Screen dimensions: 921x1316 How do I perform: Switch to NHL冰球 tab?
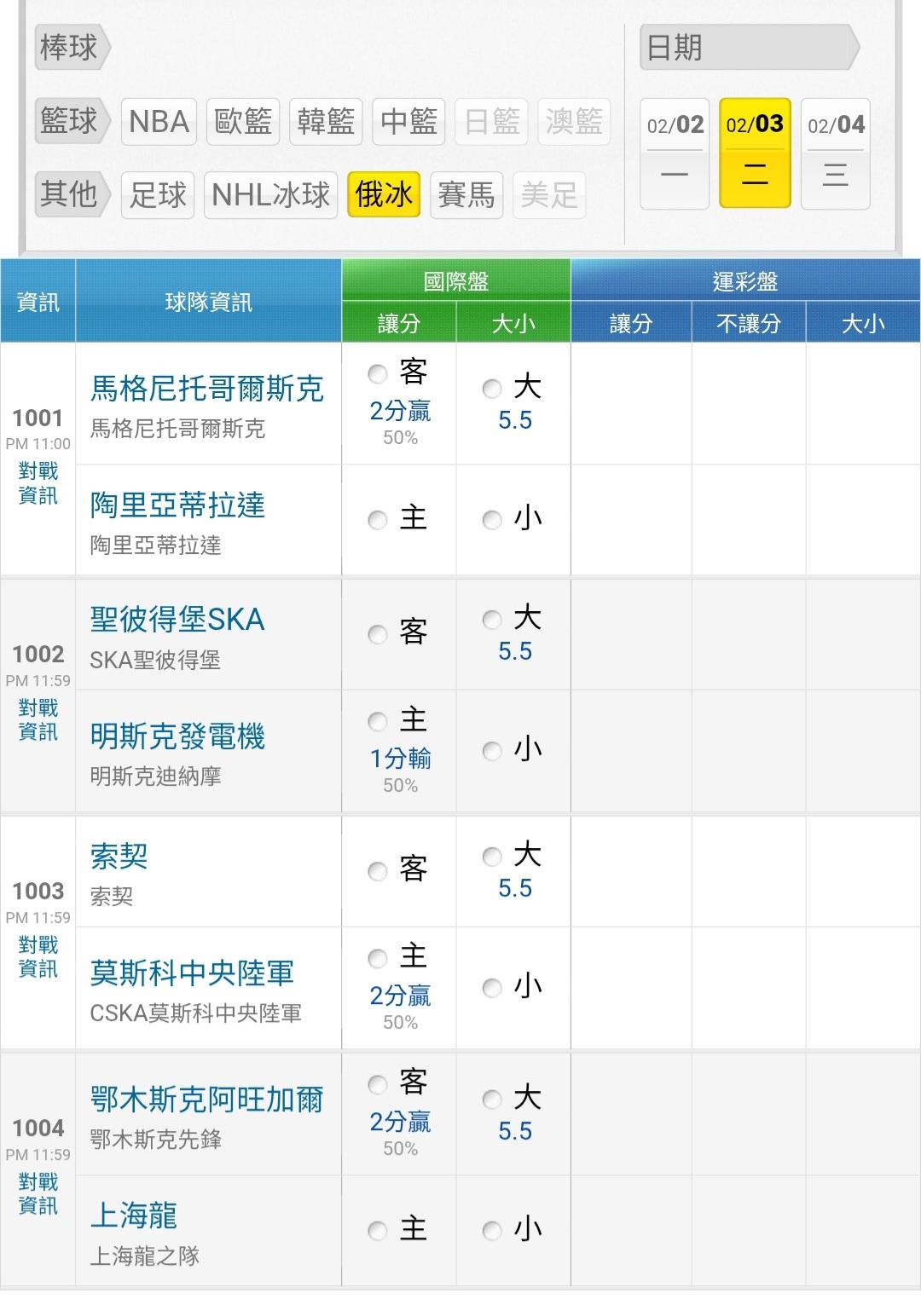click(270, 195)
